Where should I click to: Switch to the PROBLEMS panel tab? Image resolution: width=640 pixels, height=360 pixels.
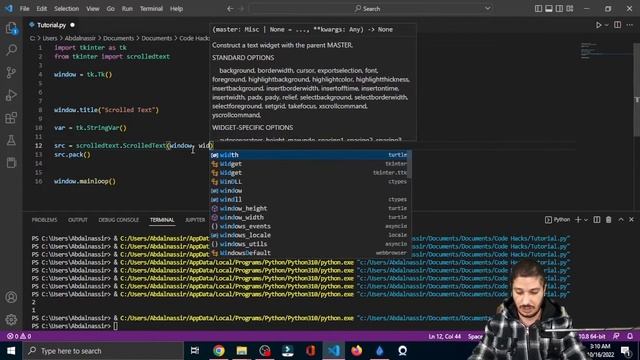[x=44, y=220]
